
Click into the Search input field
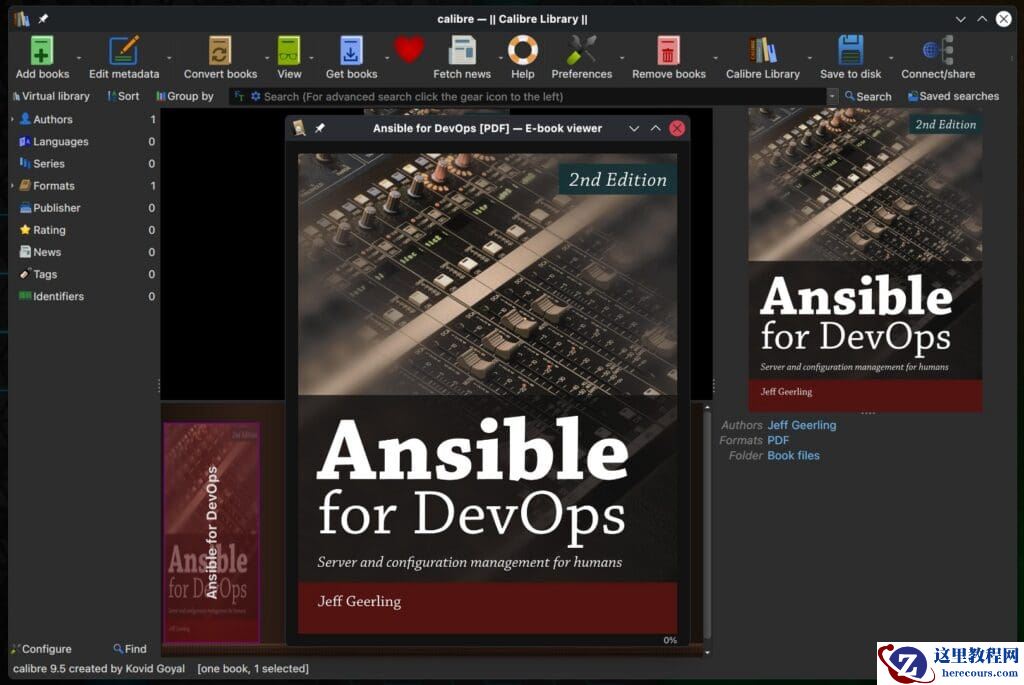point(540,96)
